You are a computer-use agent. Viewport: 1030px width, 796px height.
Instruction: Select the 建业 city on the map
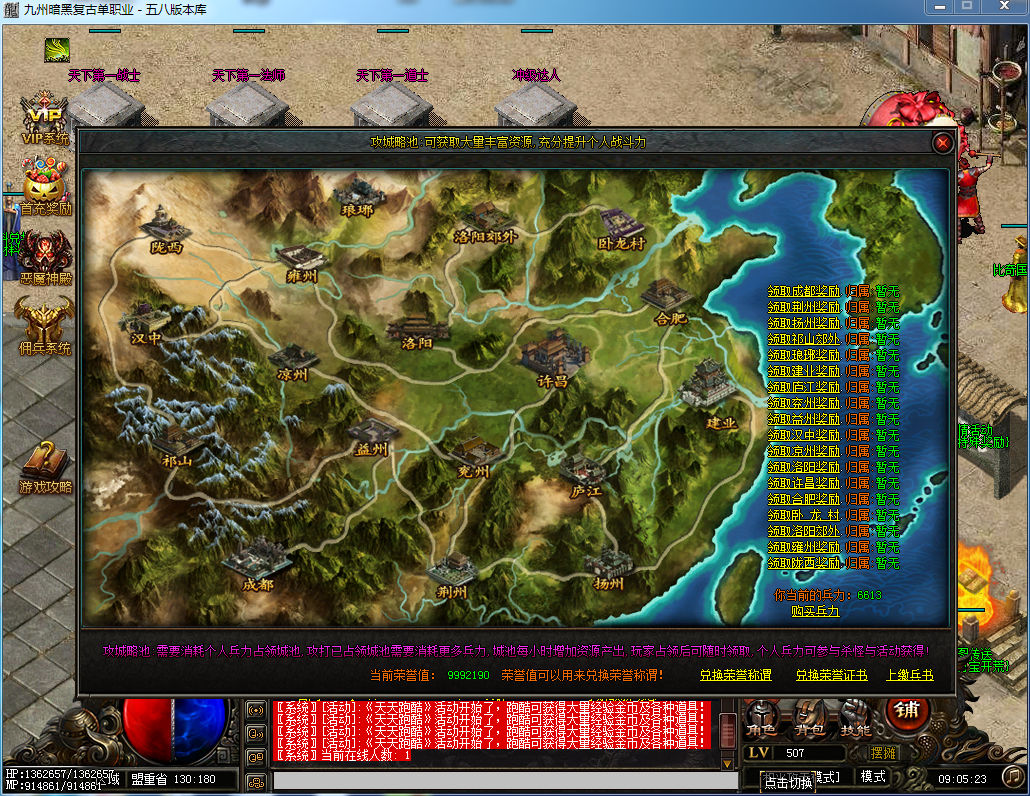(711, 394)
